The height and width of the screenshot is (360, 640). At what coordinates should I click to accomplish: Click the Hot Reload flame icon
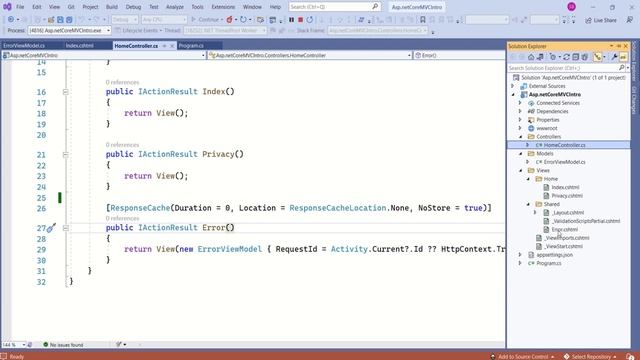point(229,20)
